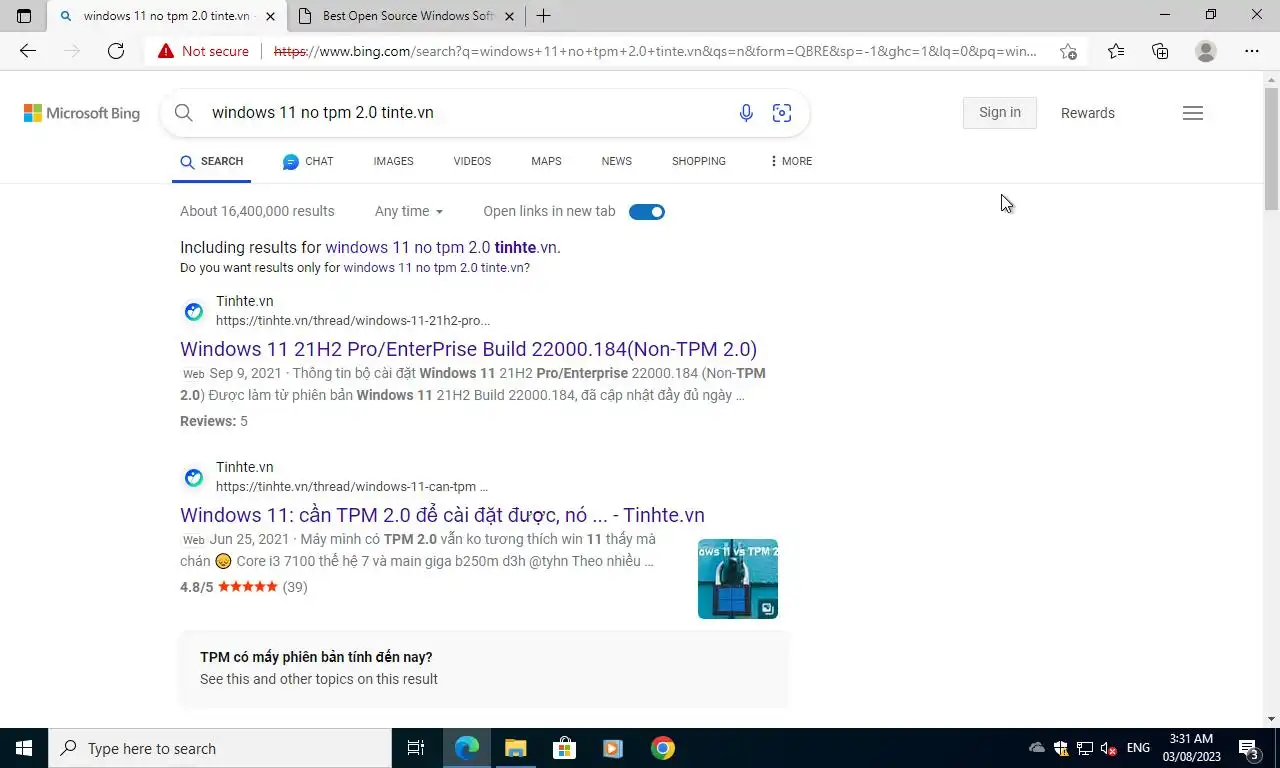Select the SEARCH tab
This screenshot has width=1280, height=768.
pyautogui.click(x=212, y=161)
